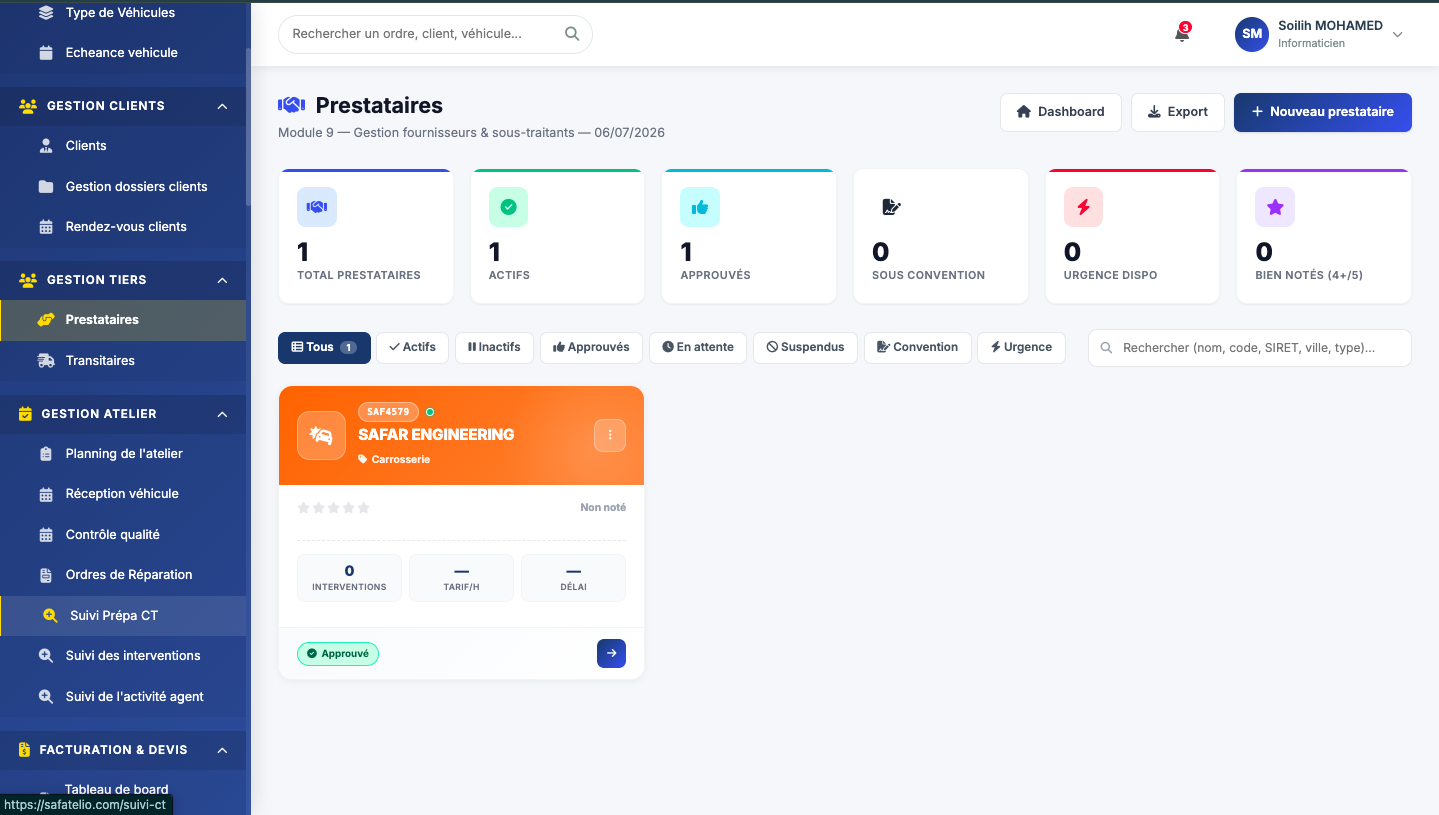
Task: Click the Transitaires truck icon in sidebar
Action: coord(46,360)
